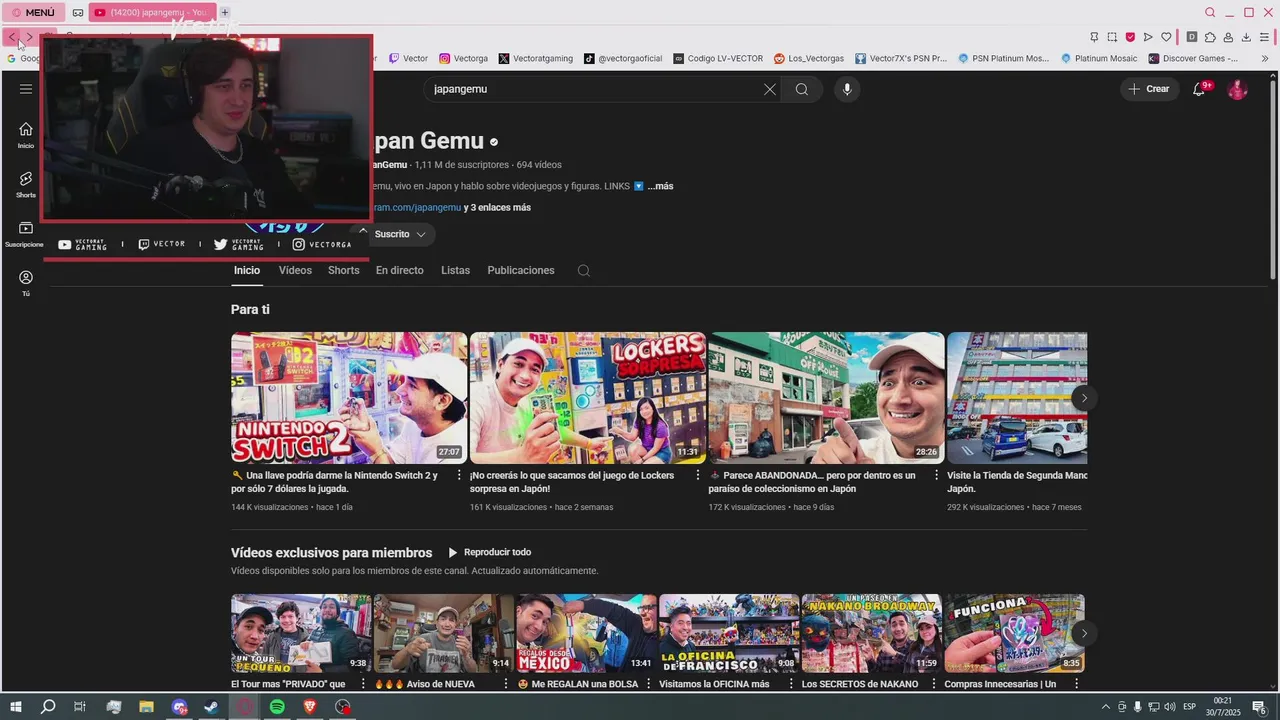Viewport: 1280px width, 720px height.
Task: Open the Lockers Sorpresa video thumbnail
Action: pyautogui.click(x=588, y=398)
